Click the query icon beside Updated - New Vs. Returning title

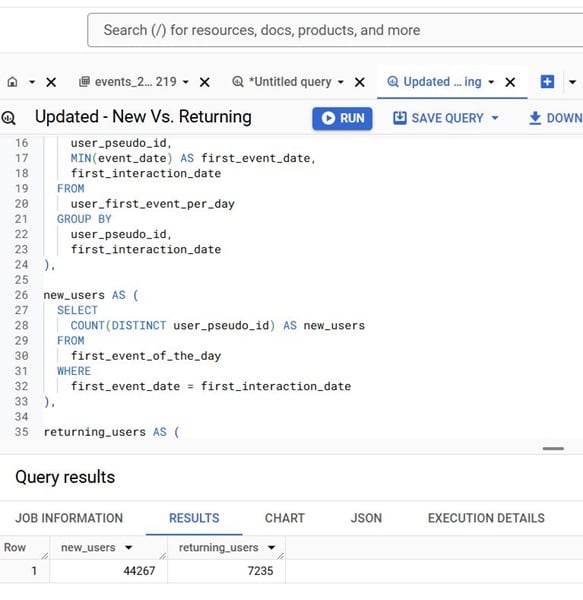click(8, 118)
